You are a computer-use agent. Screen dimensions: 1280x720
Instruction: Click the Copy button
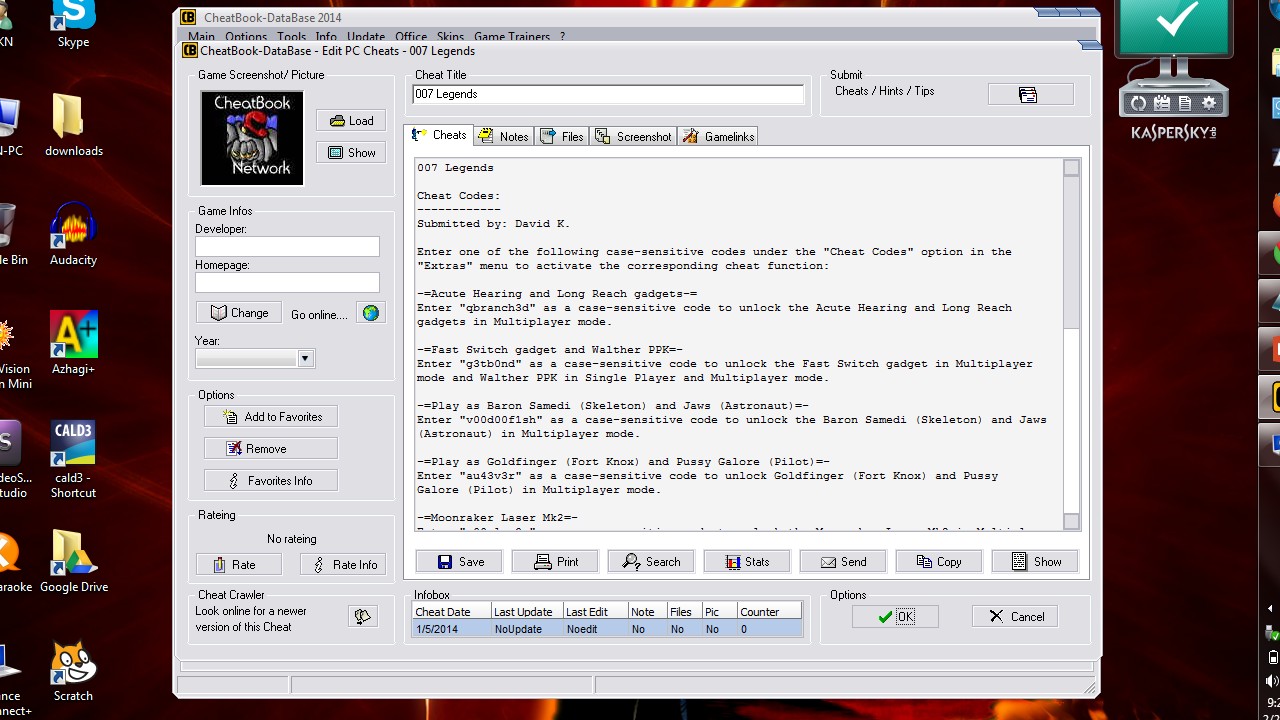pyautogui.click(x=938, y=562)
